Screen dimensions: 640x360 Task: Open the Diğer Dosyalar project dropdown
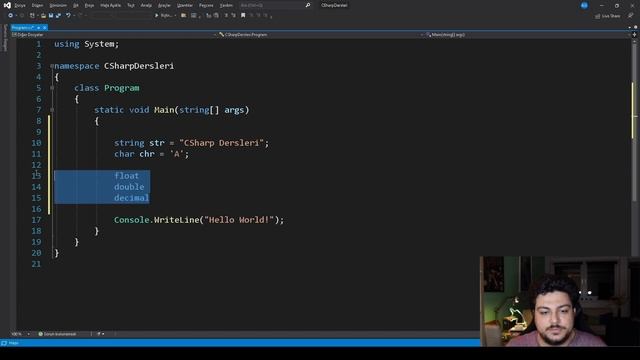pos(113,35)
